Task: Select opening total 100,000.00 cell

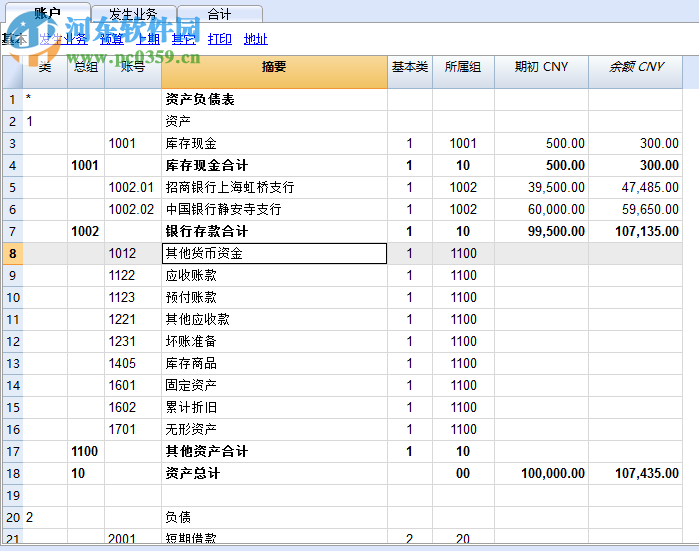Action: click(x=541, y=473)
